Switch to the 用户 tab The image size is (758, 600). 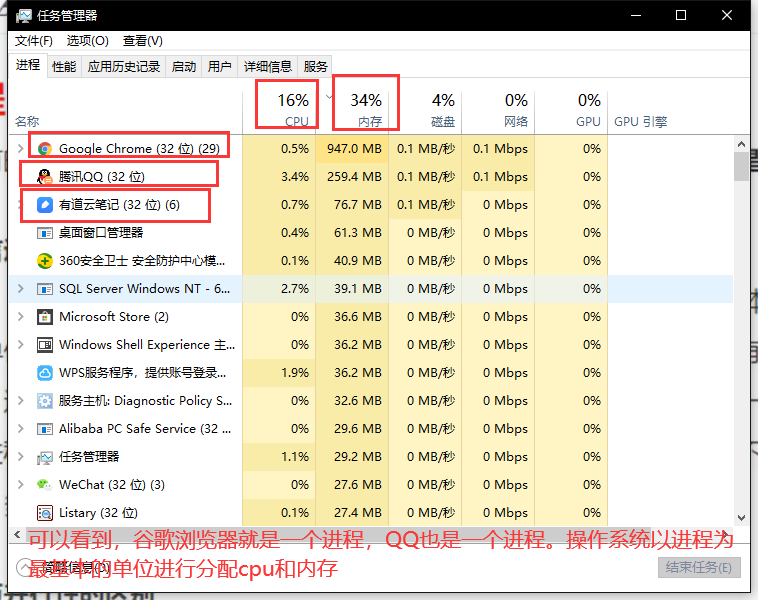pyautogui.click(x=219, y=67)
